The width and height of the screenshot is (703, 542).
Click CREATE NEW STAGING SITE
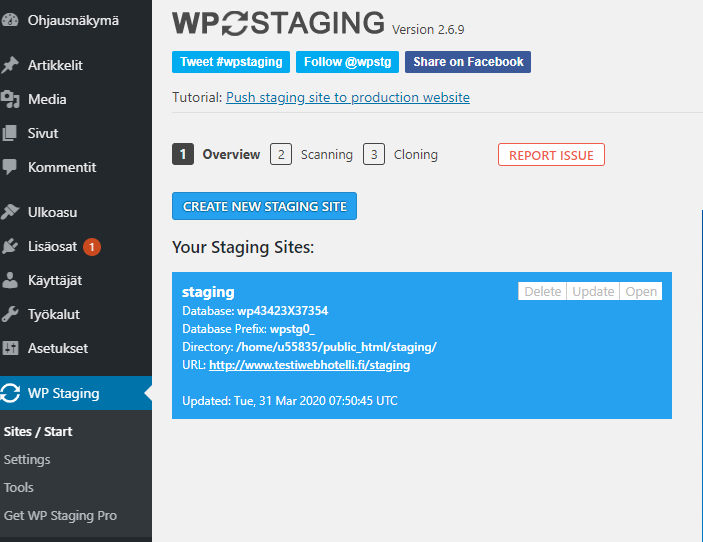pyautogui.click(x=265, y=206)
